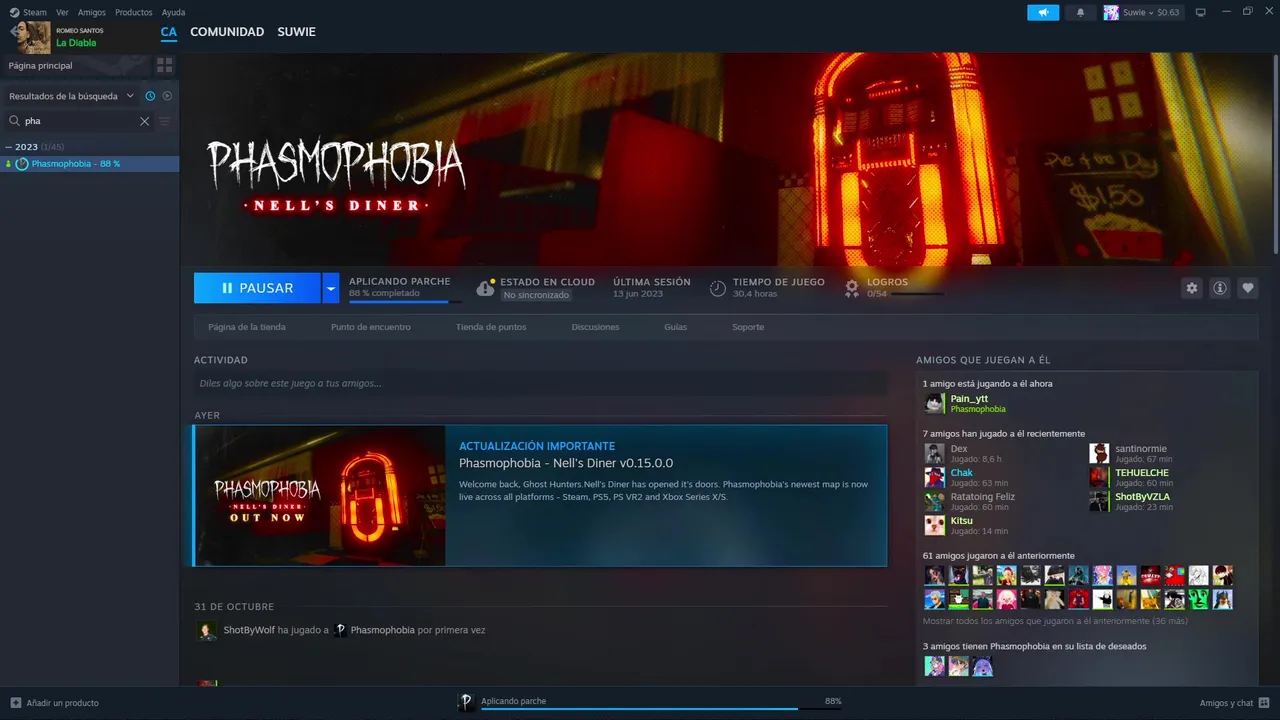Add a product with Añadir un producto

[x=55, y=703]
